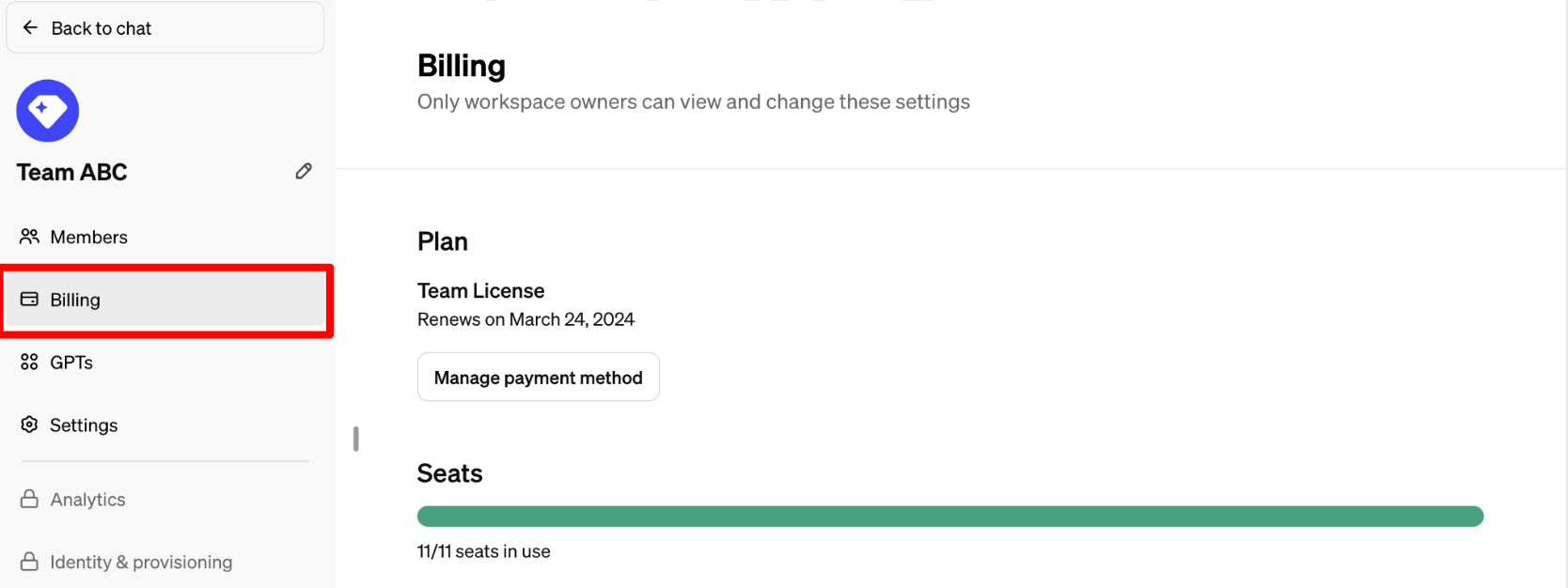1568x588 pixels.
Task: Select the Billing label in the sidebar
Action: (x=75, y=301)
